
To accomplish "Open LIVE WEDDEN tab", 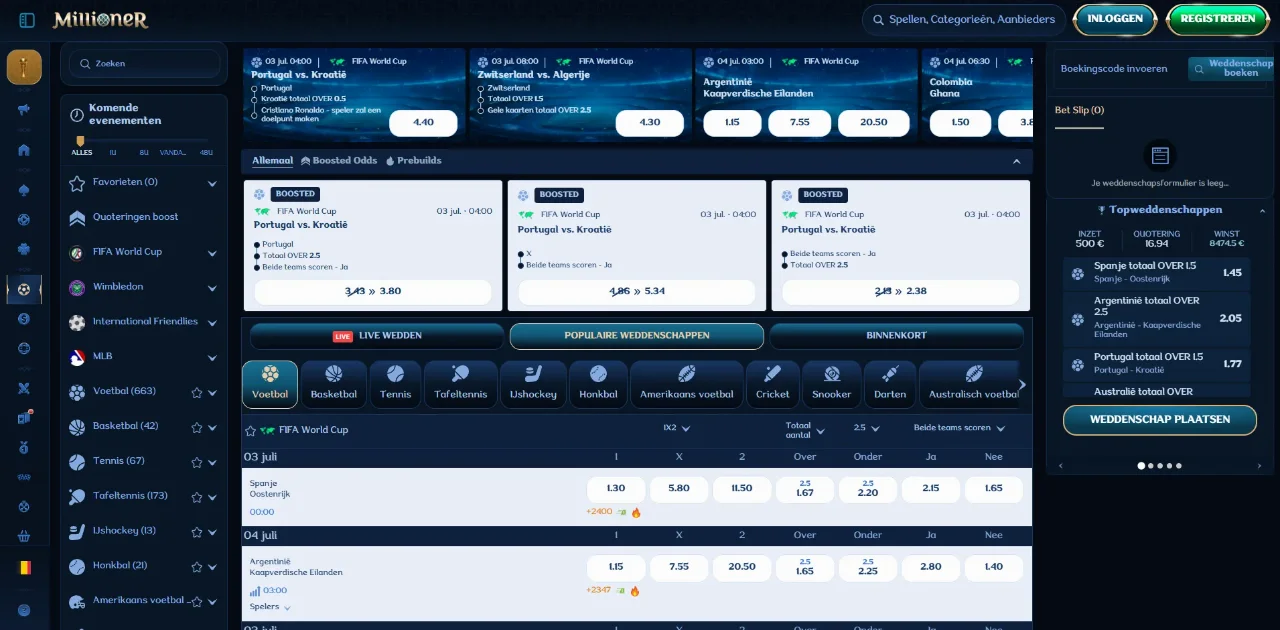I will [x=377, y=336].
